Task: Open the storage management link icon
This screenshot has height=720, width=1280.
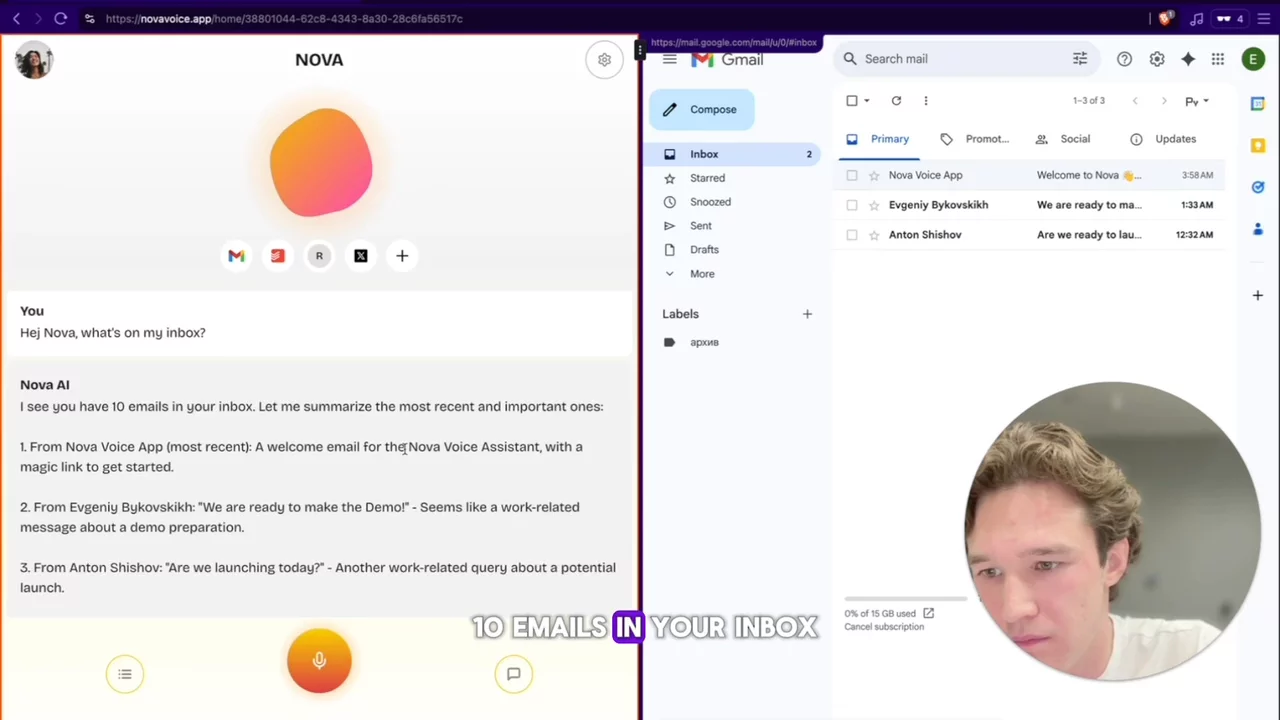Action: coord(928,613)
